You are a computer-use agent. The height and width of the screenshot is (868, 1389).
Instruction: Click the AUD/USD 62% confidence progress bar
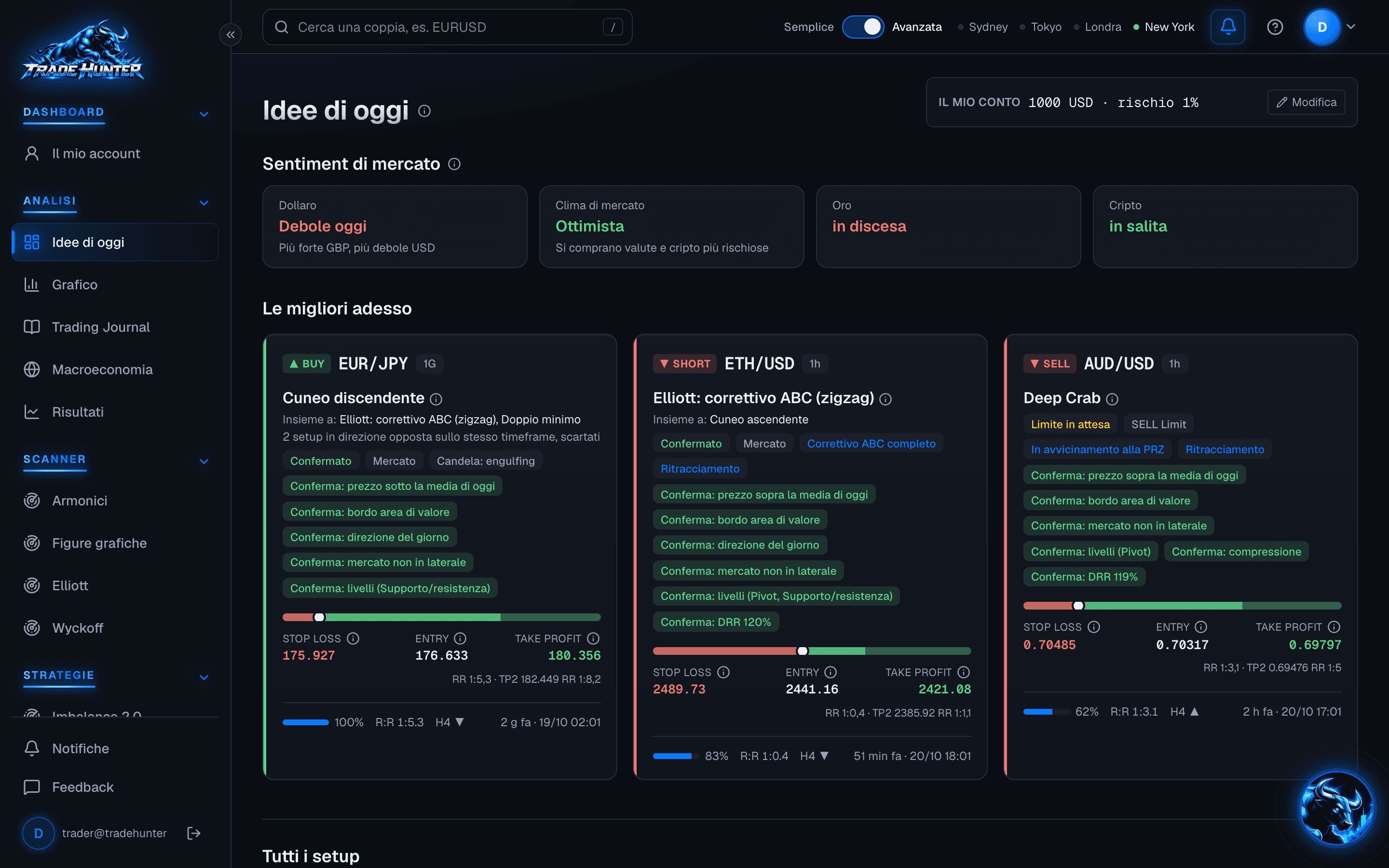tap(1046, 712)
